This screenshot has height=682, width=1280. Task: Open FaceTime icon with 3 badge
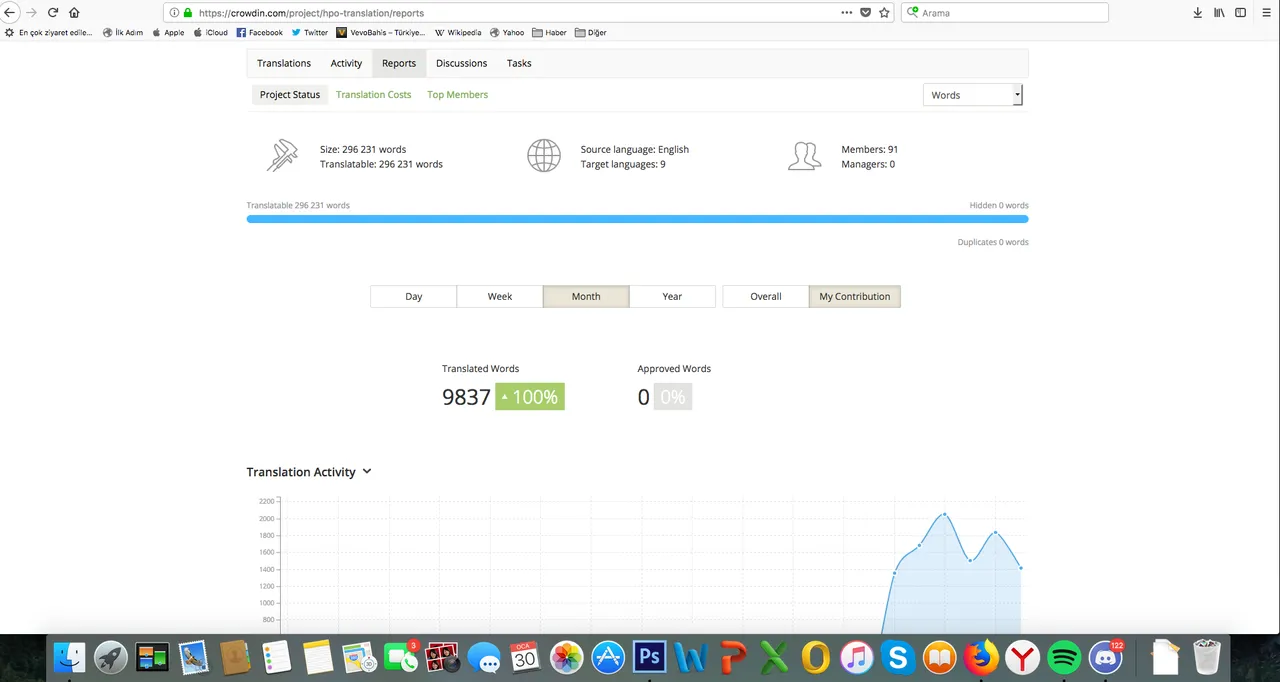[x=400, y=657]
